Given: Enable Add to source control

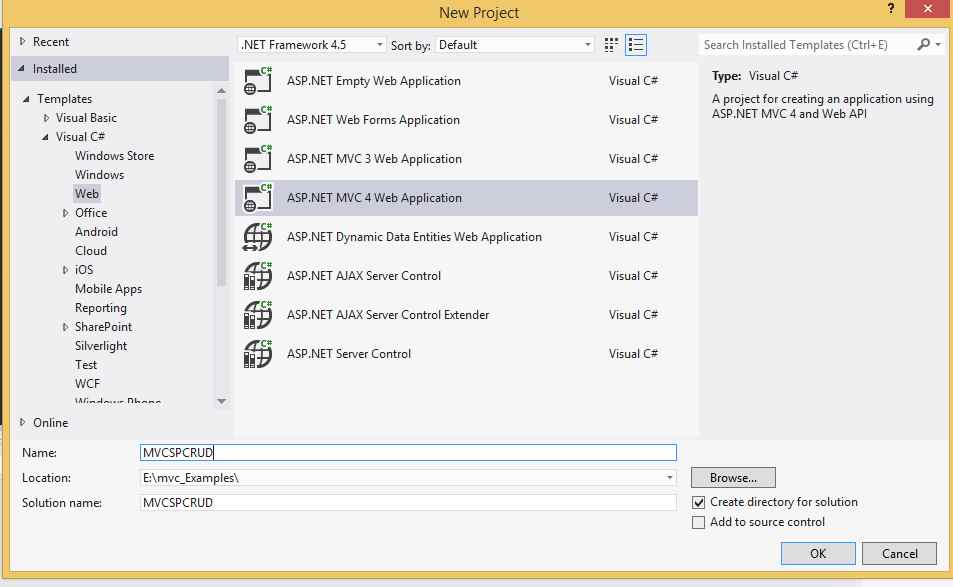Looking at the screenshot, I should pyautogui.click(x=698, y=522).
